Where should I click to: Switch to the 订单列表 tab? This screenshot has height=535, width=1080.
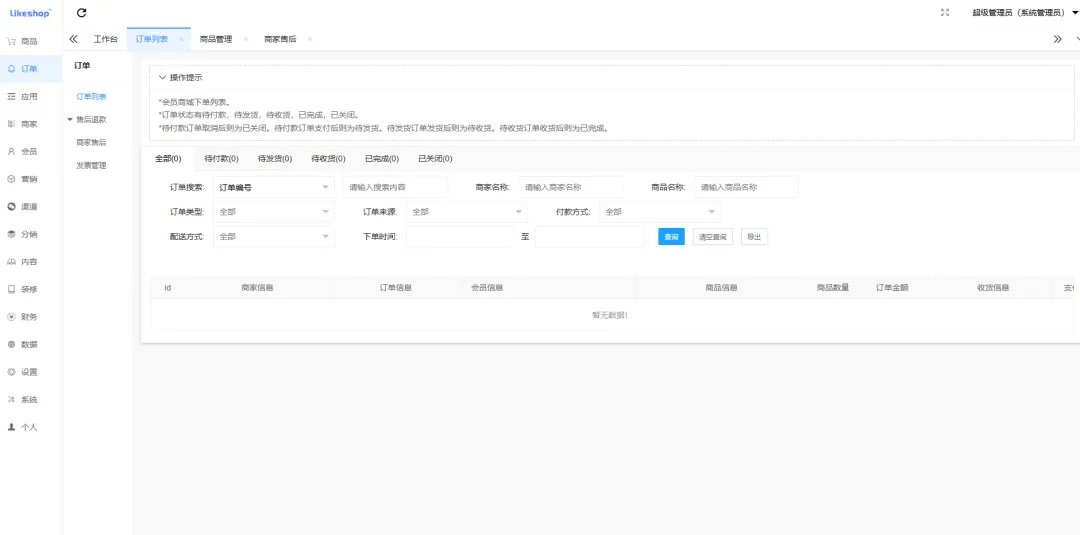click(152, 39)
